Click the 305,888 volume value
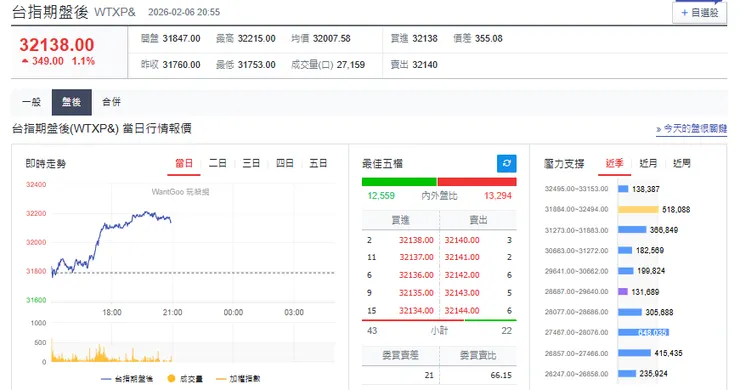 [x=659, y=312]
